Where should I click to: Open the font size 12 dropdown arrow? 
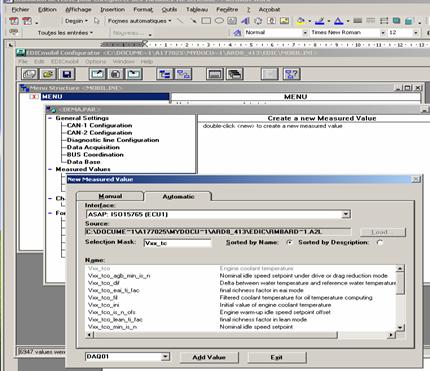(x=416, y=33)
